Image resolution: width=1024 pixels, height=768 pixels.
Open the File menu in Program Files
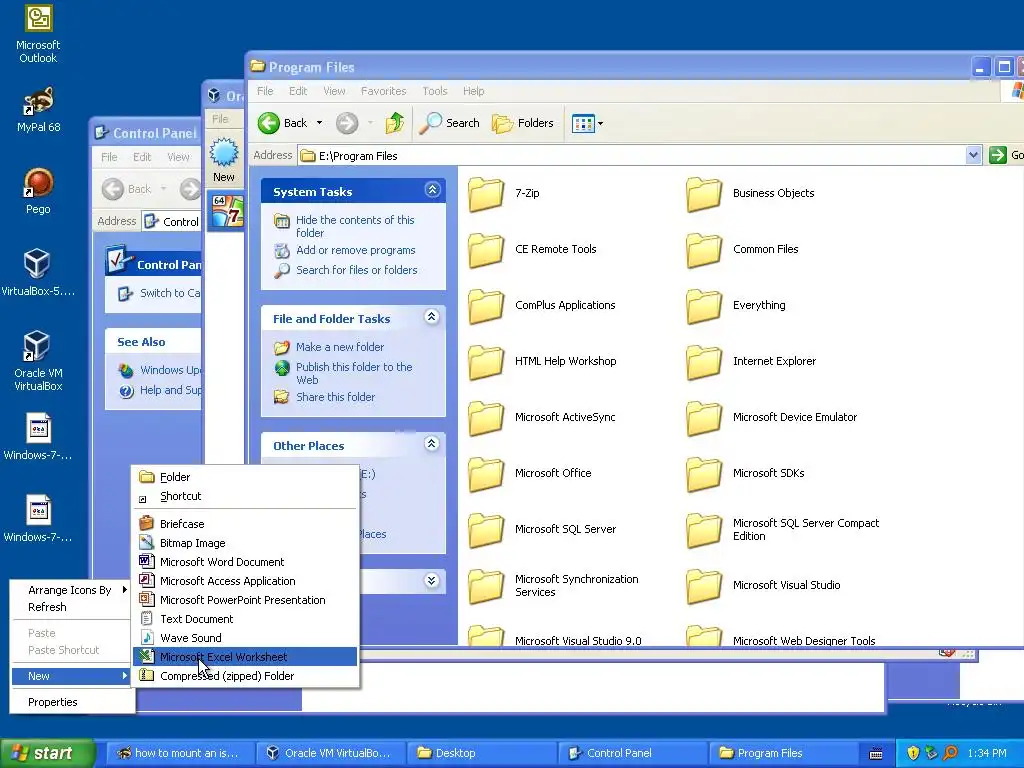tap(265, 91)
